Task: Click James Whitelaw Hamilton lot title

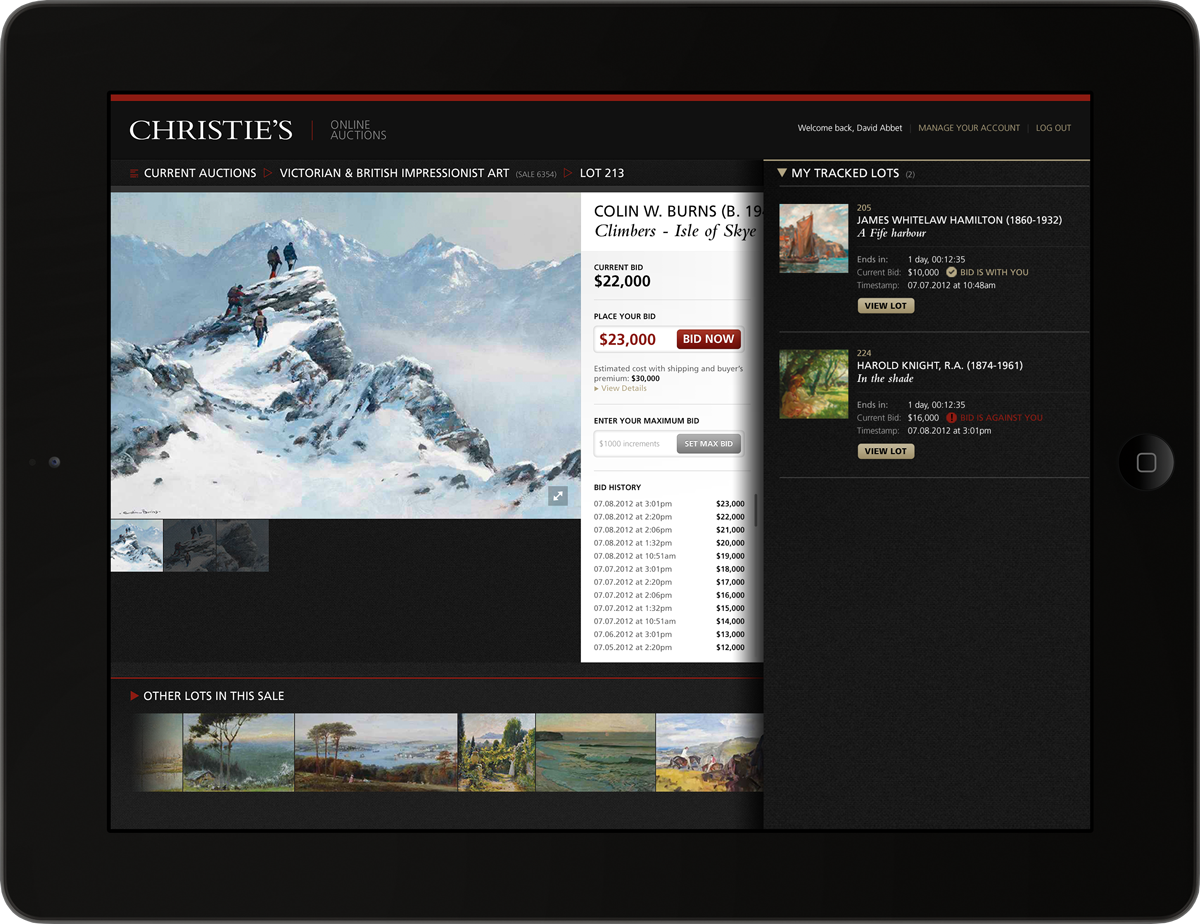Action: point(959,220)
